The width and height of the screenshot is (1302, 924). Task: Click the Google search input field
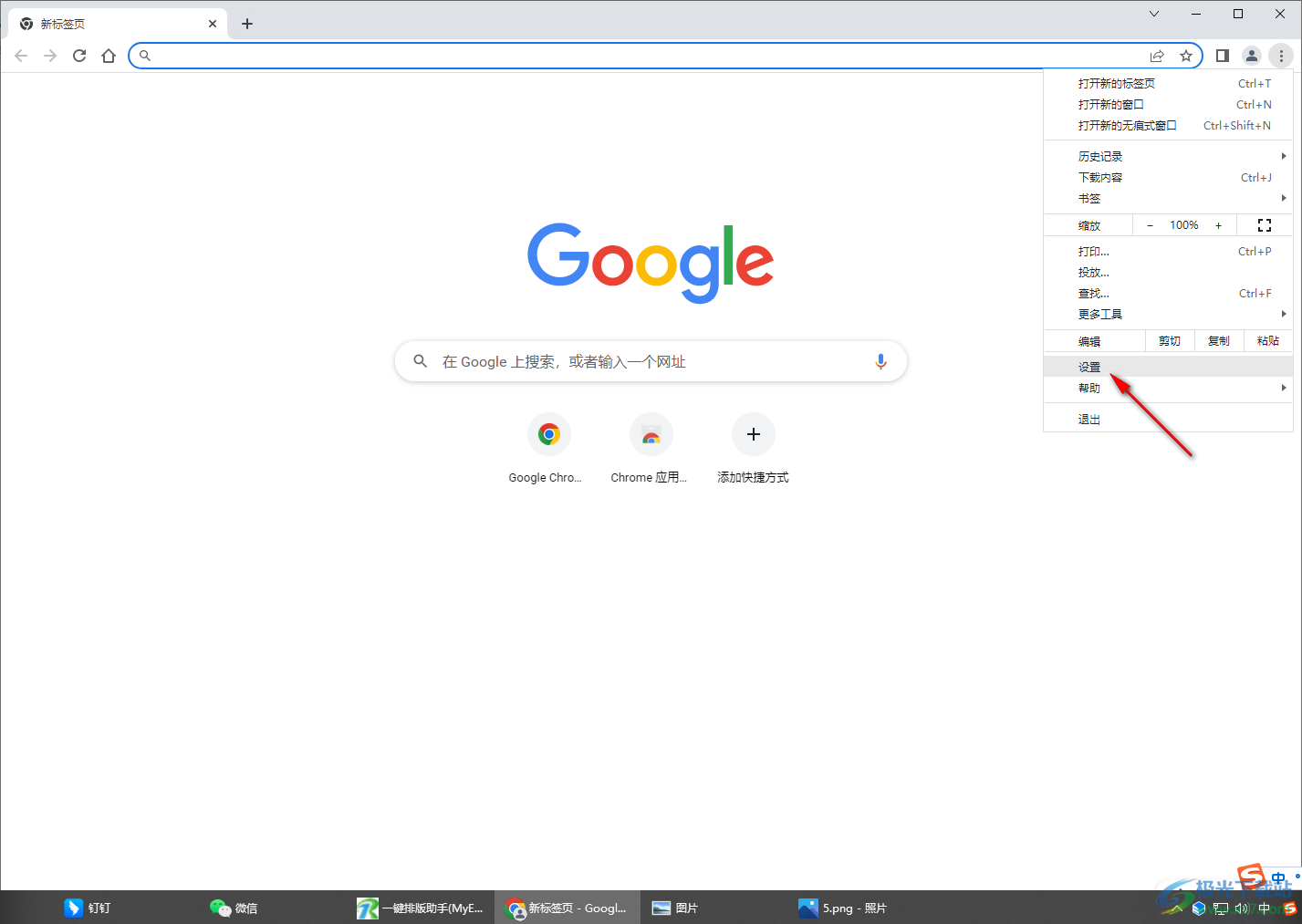(651, 361)
